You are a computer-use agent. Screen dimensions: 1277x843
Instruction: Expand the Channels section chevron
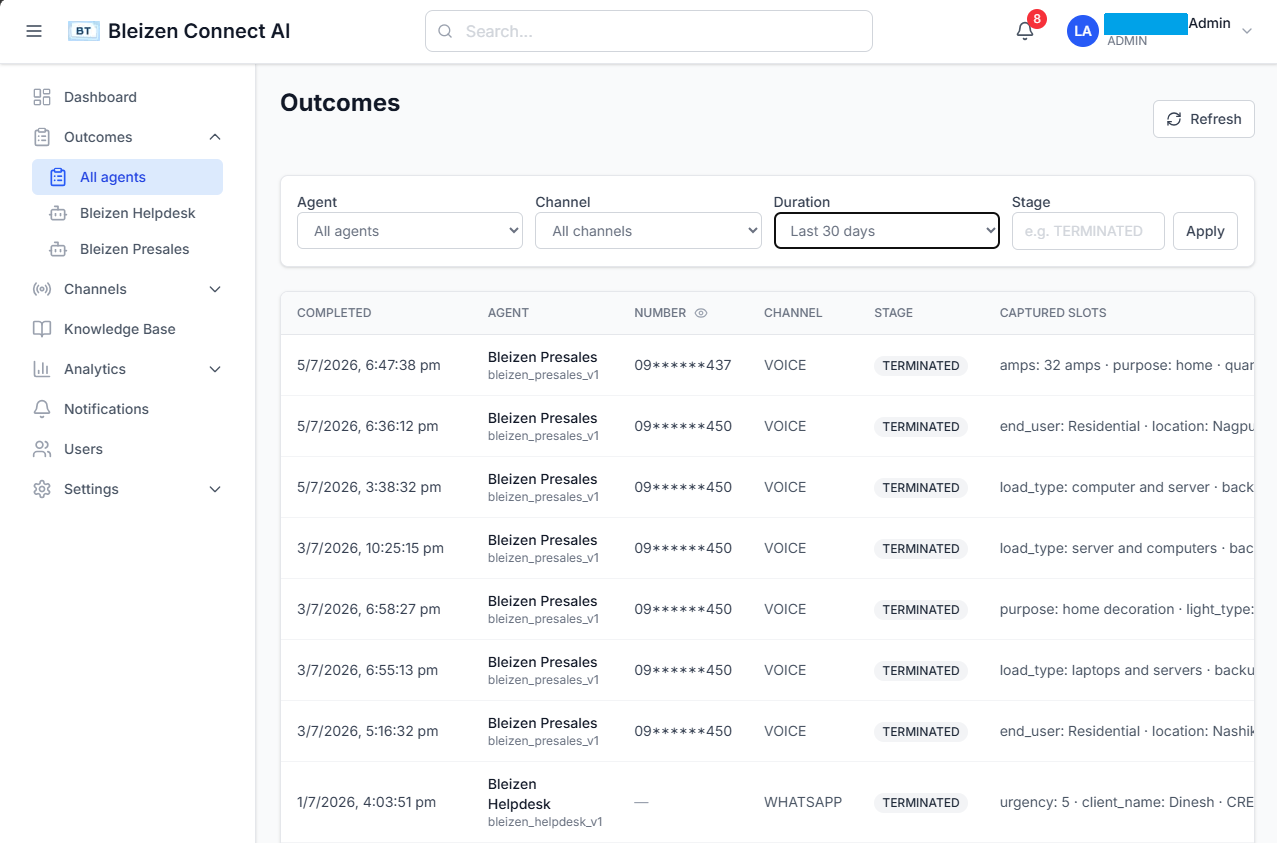coord(215,289)
